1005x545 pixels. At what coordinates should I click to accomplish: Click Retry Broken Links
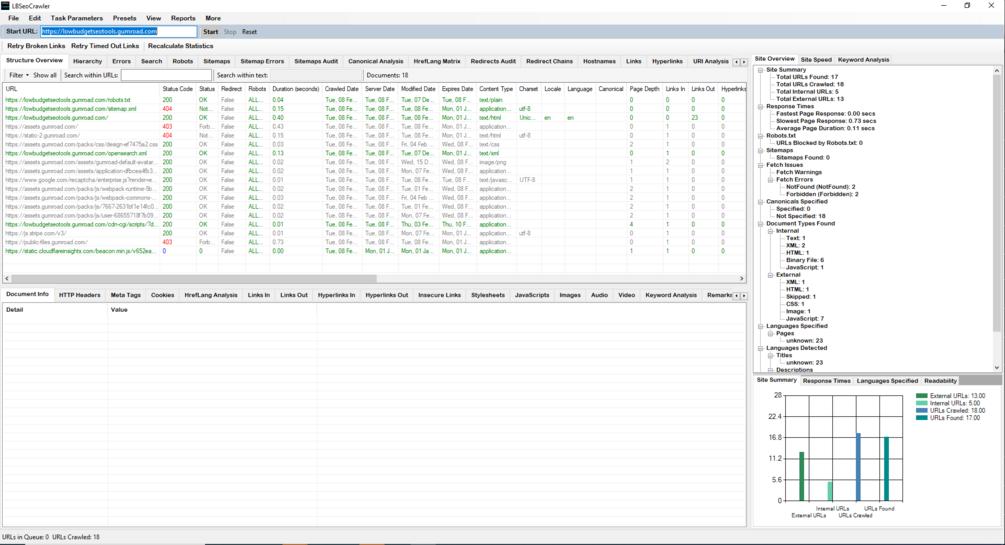[x=36, y=46]
